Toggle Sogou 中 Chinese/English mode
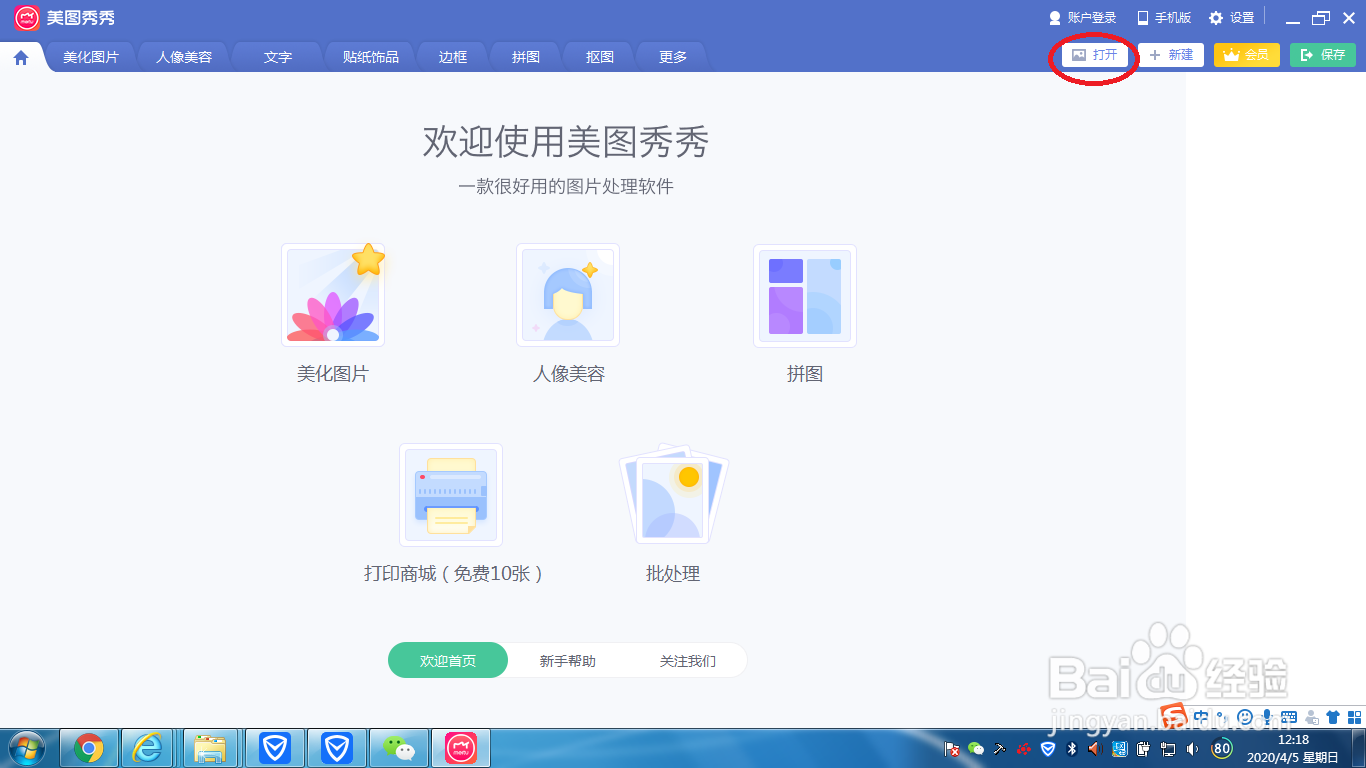This screenshot has height=768, width=1366. pos(1201,716)
